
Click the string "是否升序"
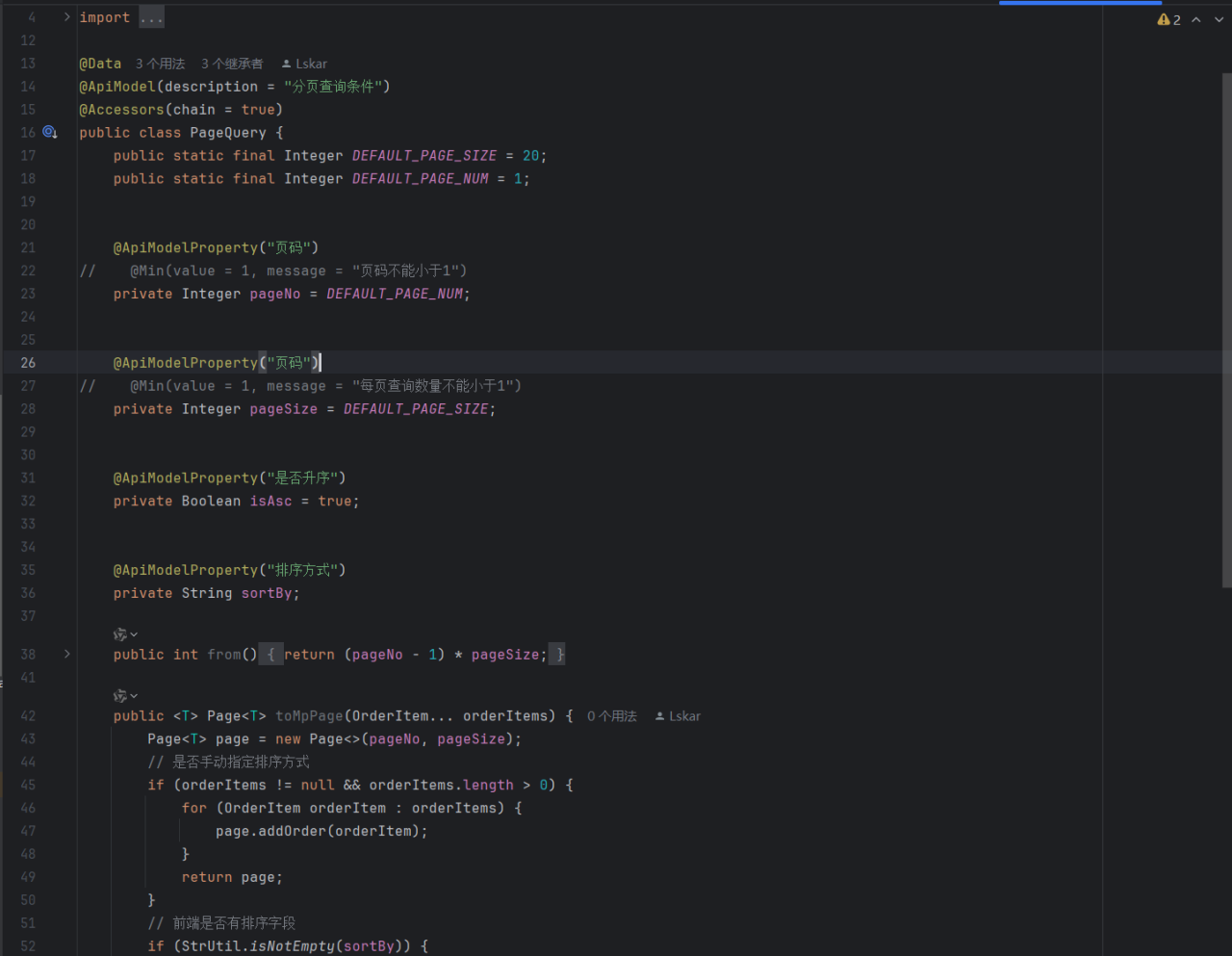(302, 478)
